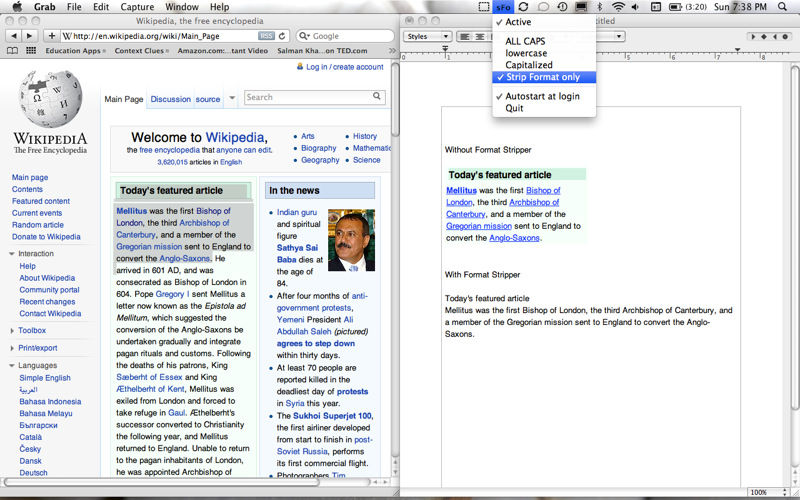Viewport: 800px width, 500px height.
Task: Click the Mellitus link in Safari
Action: 132,211
